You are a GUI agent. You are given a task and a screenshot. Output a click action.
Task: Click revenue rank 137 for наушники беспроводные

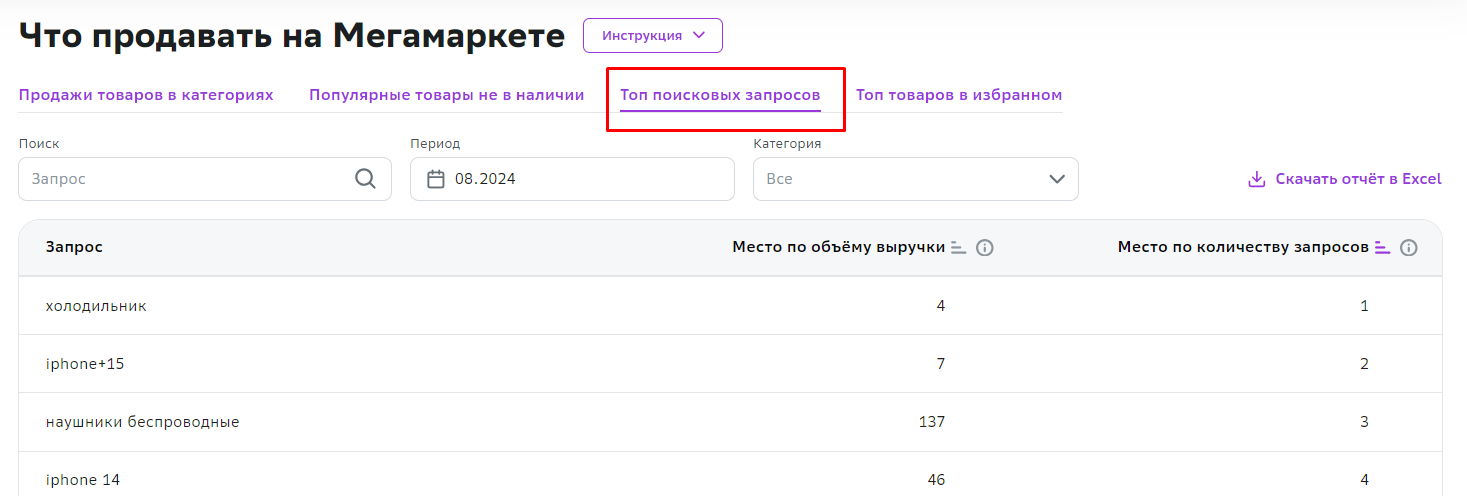[932, 422]
